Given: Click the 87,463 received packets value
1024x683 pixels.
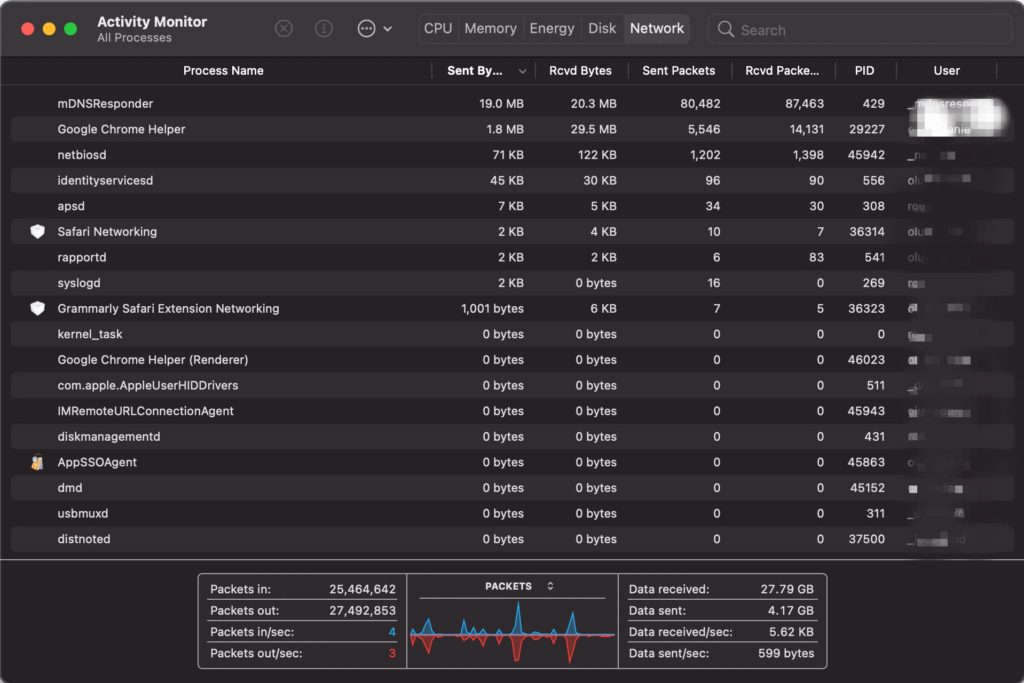Looking at the screenshot, I should [804, 104].
